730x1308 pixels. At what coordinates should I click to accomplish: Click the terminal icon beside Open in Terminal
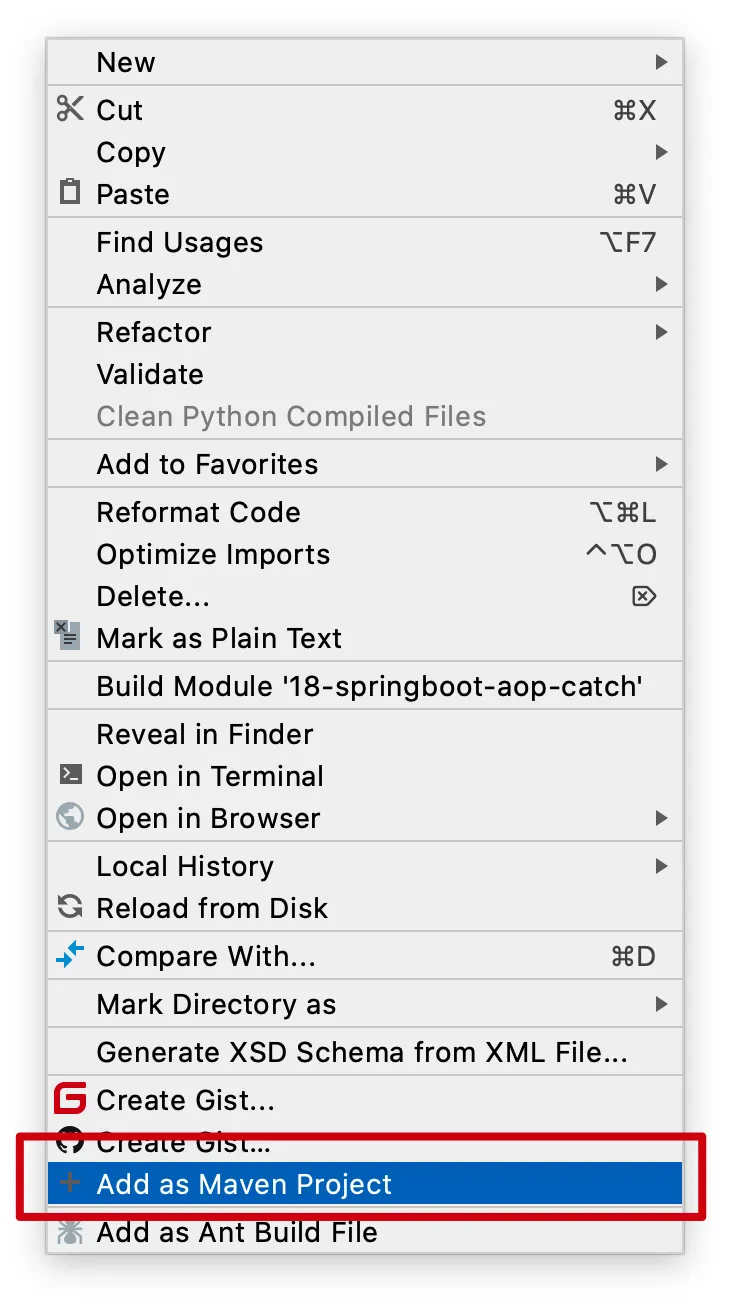(70, 775)
